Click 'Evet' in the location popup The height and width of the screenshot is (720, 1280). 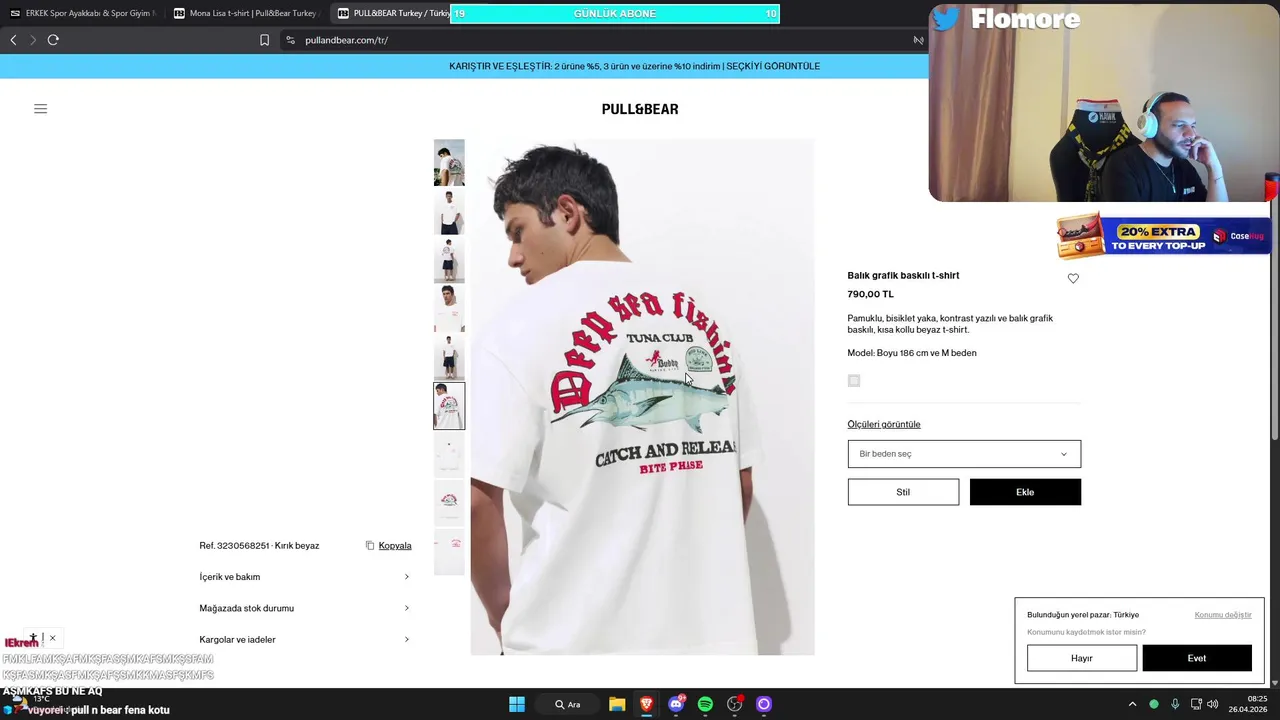point(1197,658)
